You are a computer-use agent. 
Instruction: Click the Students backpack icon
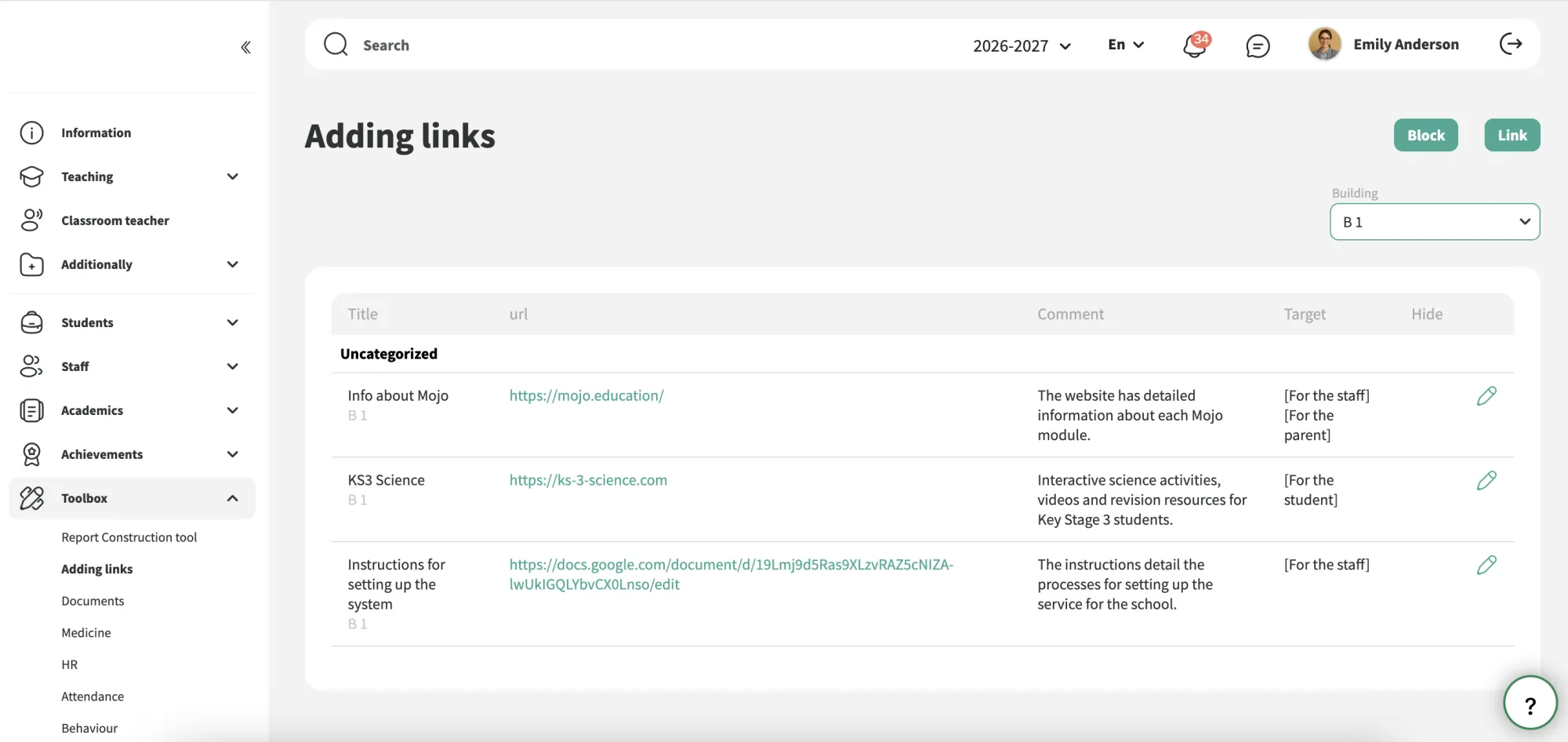pos(31,322)
